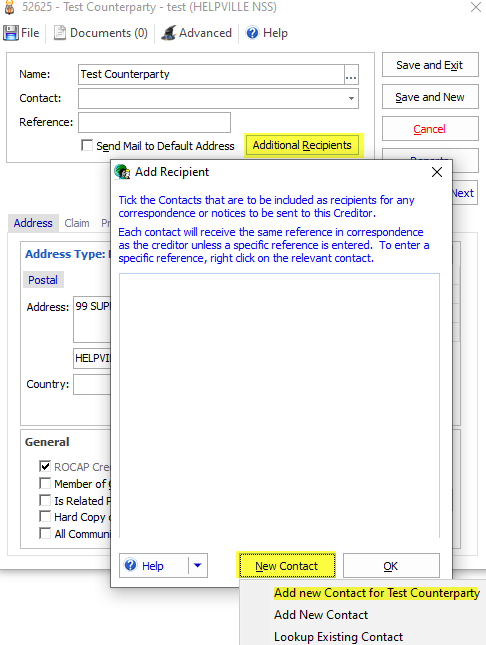Click OK in Add Recipient dialog
The image size is (486, 645).
click(x=391, y=566)
